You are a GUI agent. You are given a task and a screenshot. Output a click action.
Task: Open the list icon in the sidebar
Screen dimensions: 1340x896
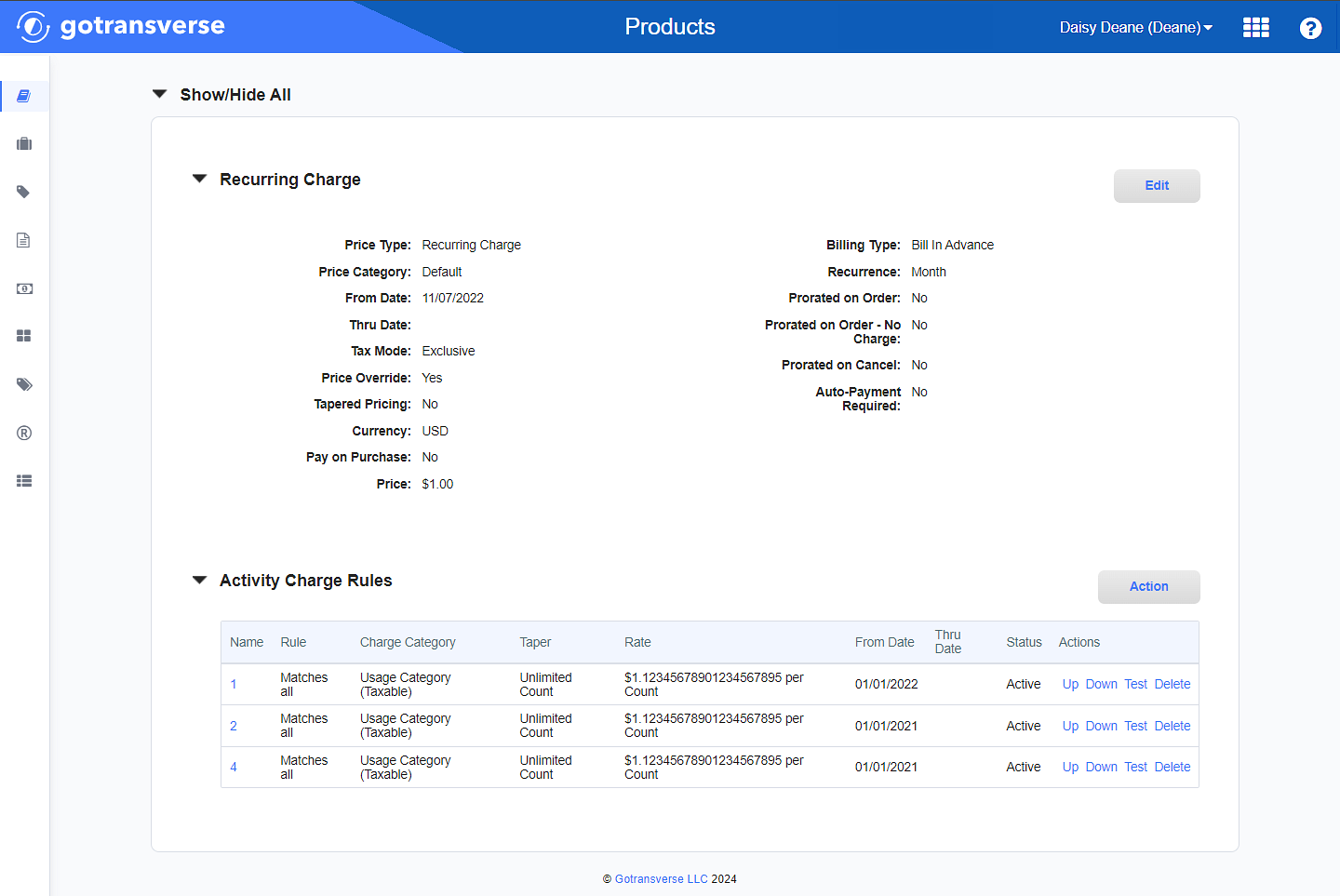(24, 481)
